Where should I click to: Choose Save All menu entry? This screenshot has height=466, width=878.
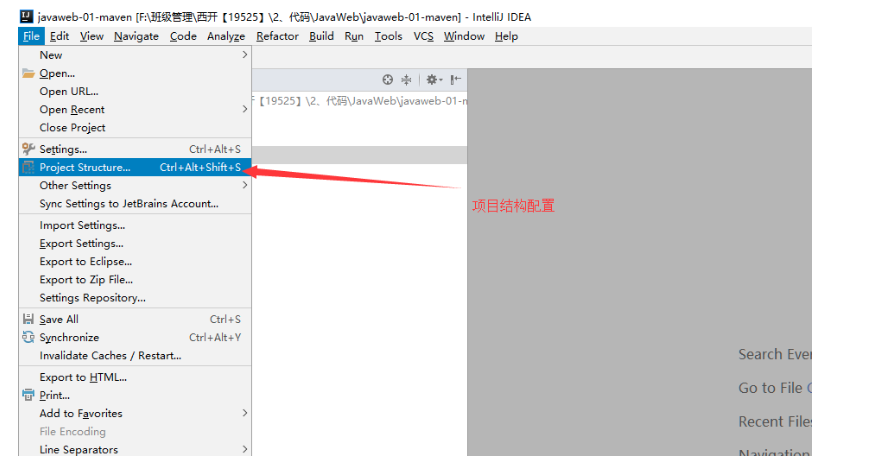[135, 319]
